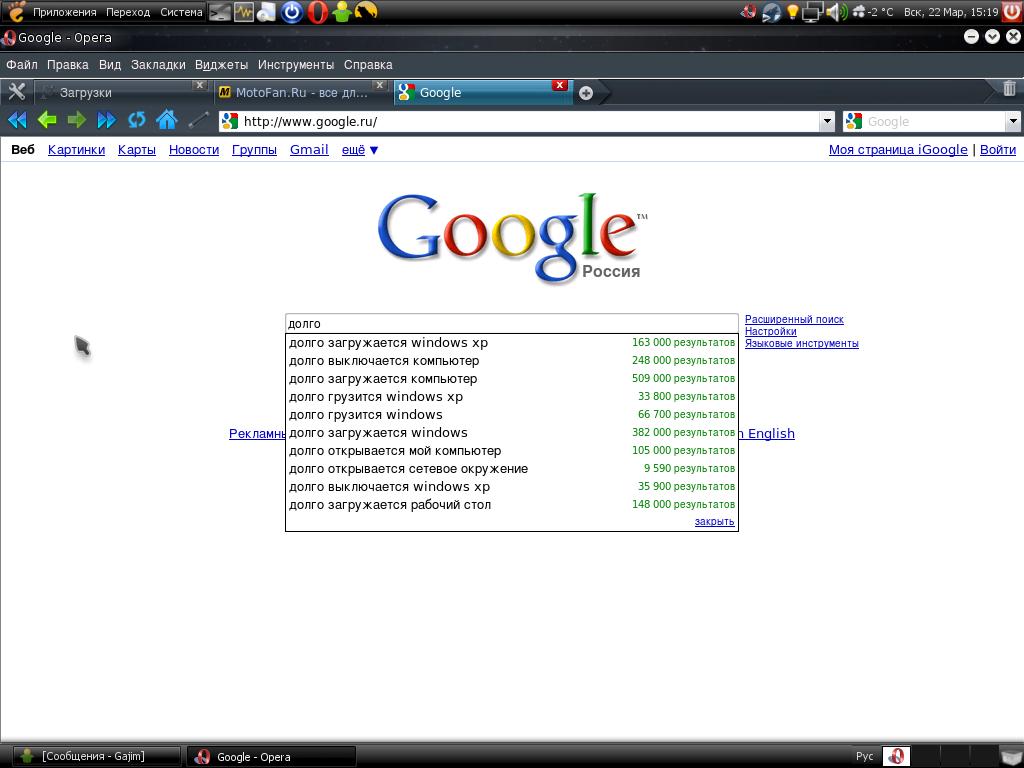This screenshot has width=1024, height=768.
Task: Click the Google search box containing долго
Action: tap(512, 324)
